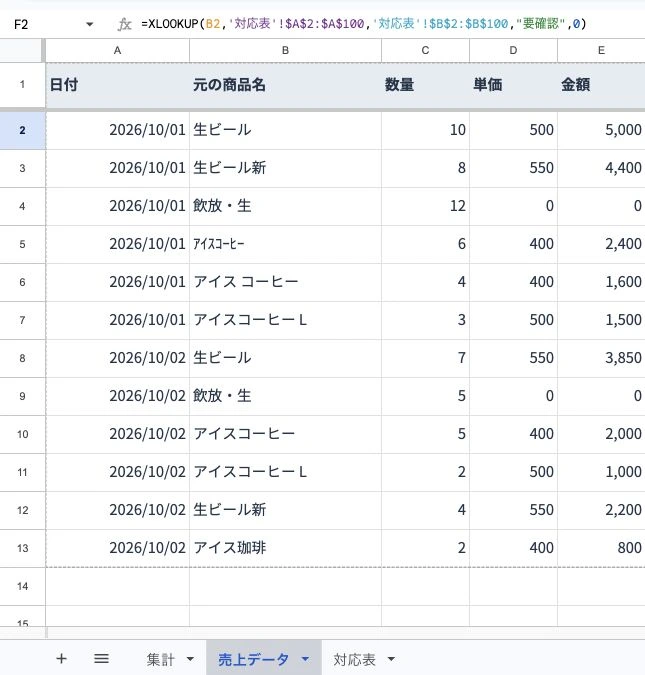Screen dimensions: 645x675
Task: Click the 数量 header cell
Action: 425,85
